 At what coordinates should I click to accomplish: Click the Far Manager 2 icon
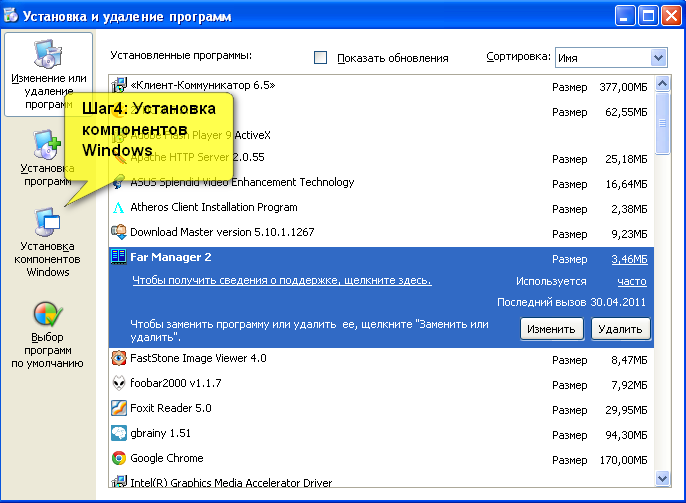pos(119,257)
